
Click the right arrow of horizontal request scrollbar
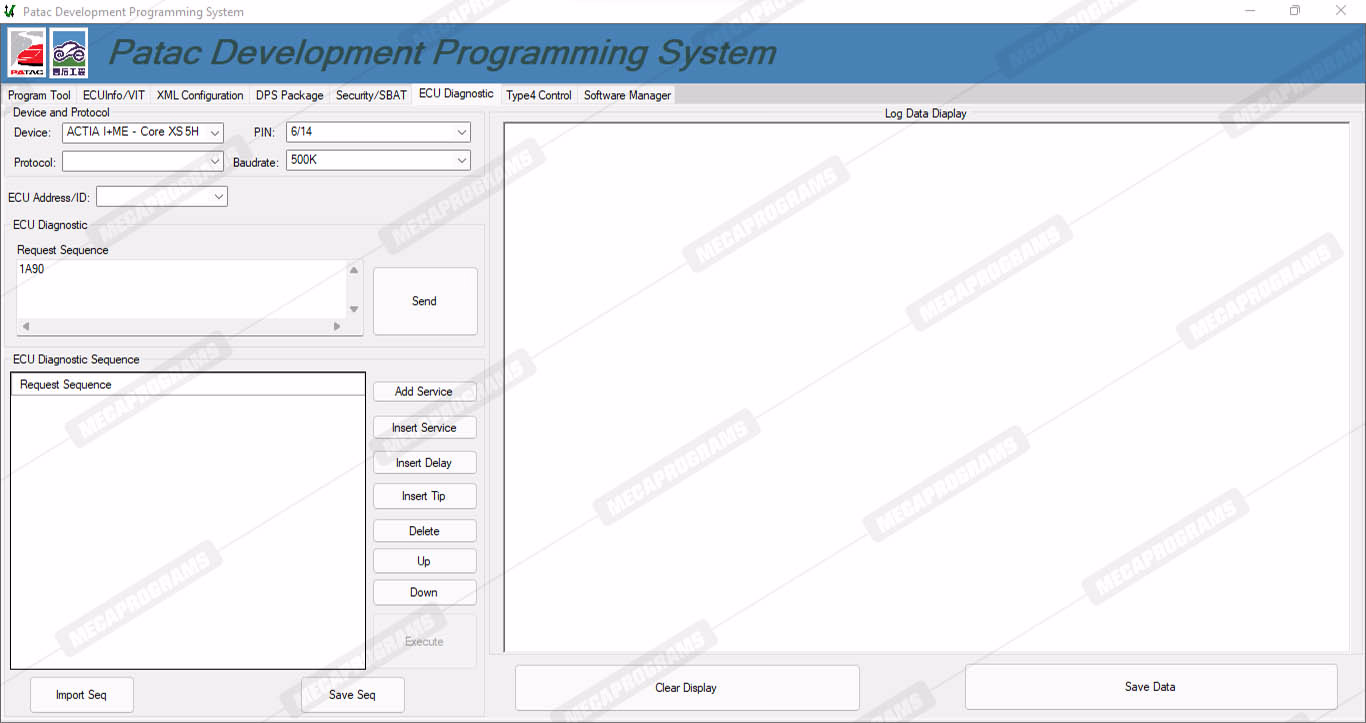(x=337, y=327)
